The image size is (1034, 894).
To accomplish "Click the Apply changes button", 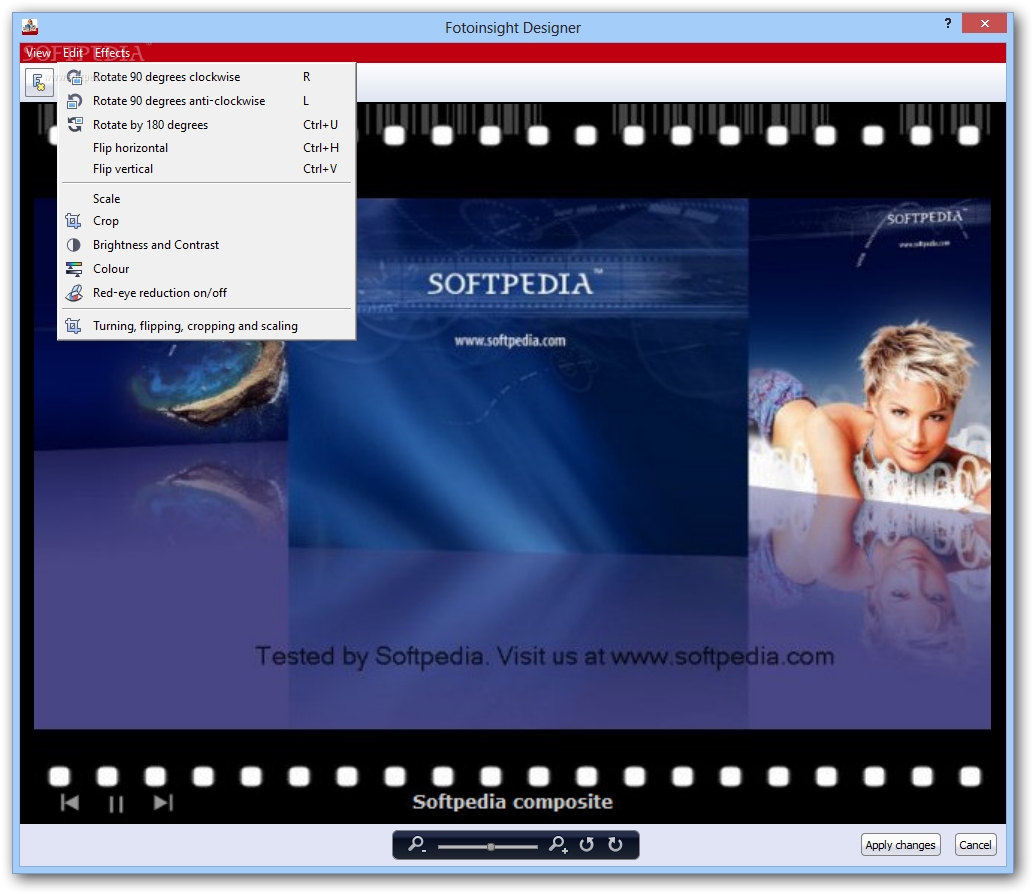I will [900, 845].
